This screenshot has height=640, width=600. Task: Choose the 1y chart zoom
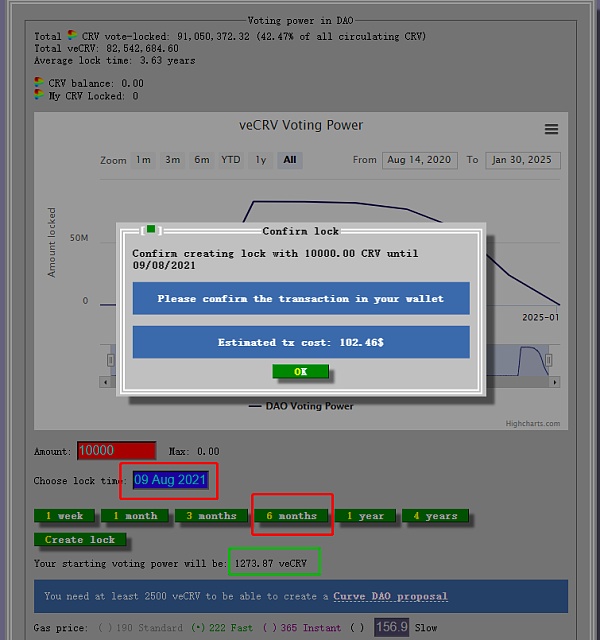pyautogui.click(x=261, y=160)
